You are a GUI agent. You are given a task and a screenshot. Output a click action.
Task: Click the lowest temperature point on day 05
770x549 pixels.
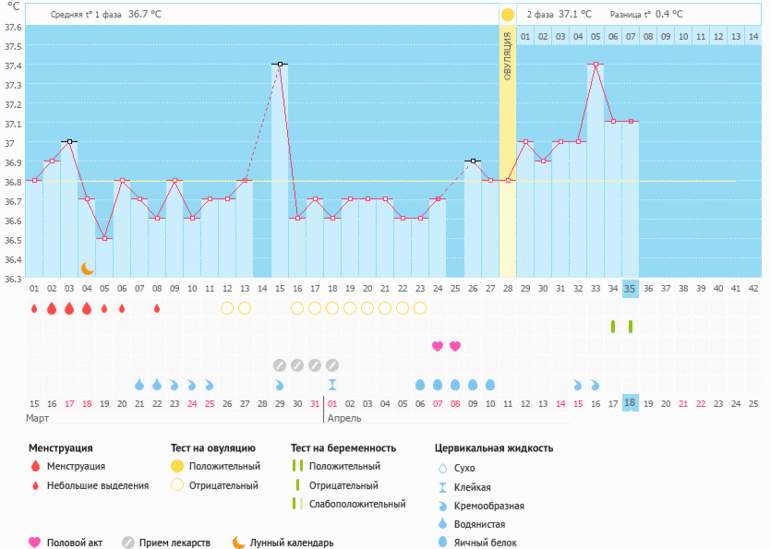pos(104,239)
